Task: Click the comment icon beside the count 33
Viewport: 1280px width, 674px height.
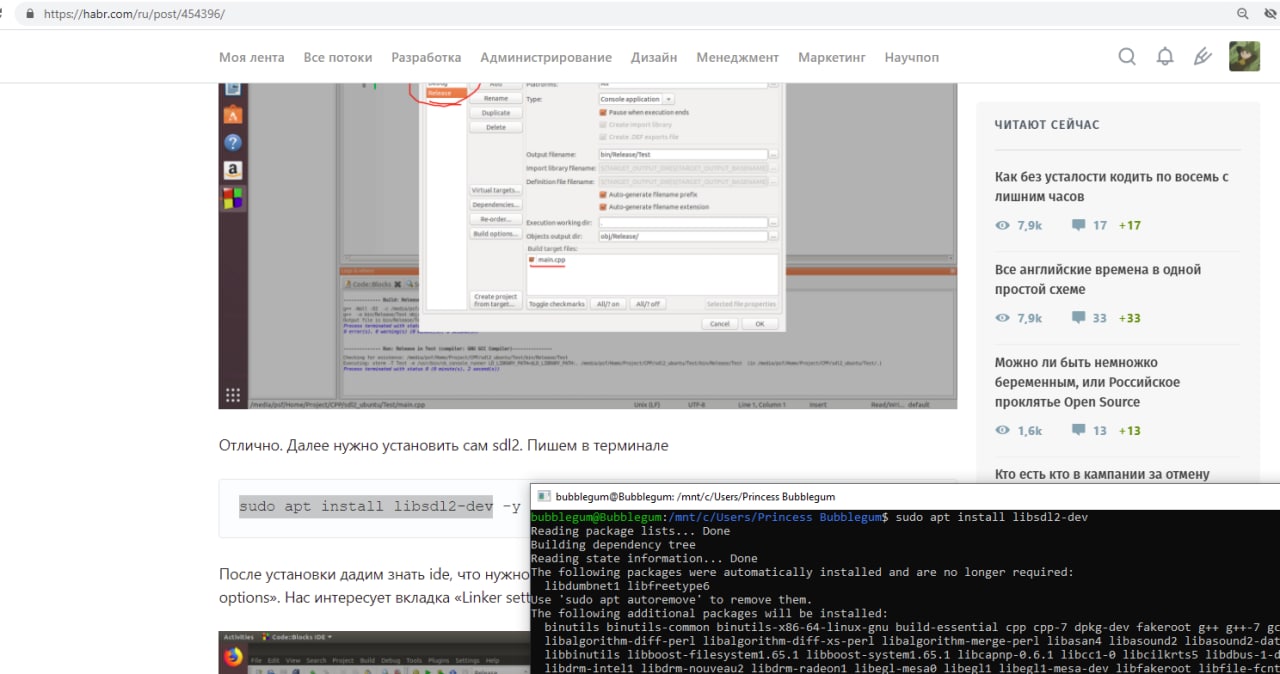Action: tap(1078, 318)
